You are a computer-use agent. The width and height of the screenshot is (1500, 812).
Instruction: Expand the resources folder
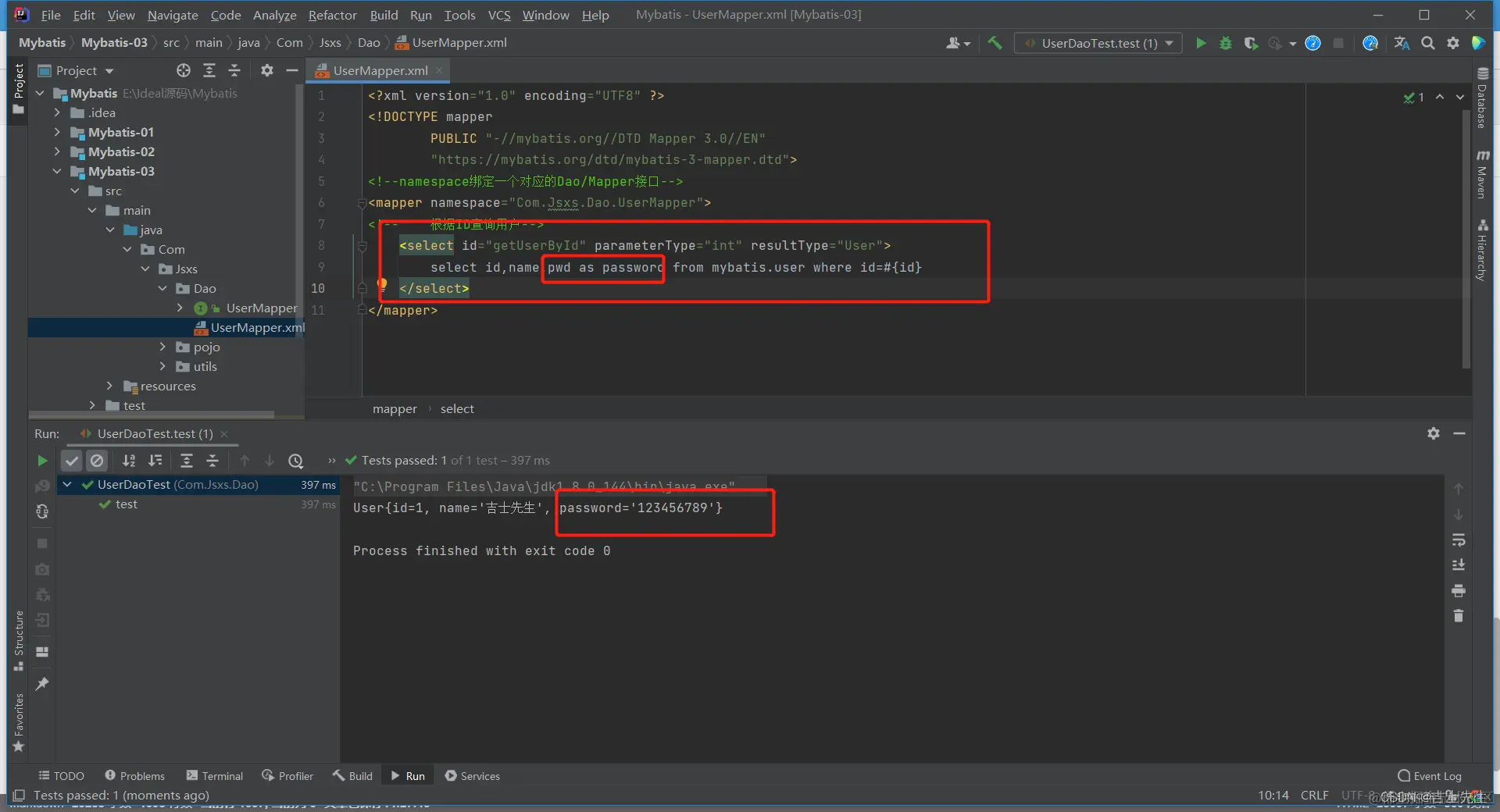[x=109, y=386]
